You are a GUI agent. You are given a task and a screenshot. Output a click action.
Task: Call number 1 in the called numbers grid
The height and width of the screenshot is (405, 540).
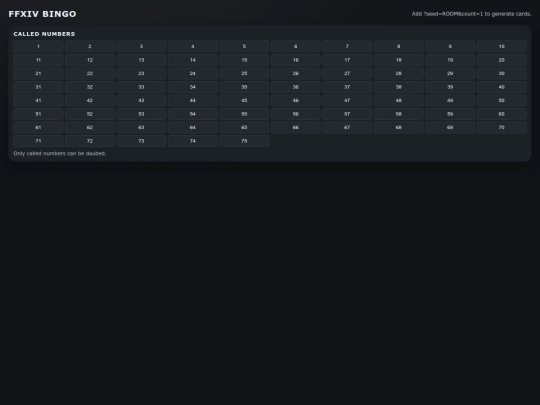pyautogui.click(x=38, y=46)
